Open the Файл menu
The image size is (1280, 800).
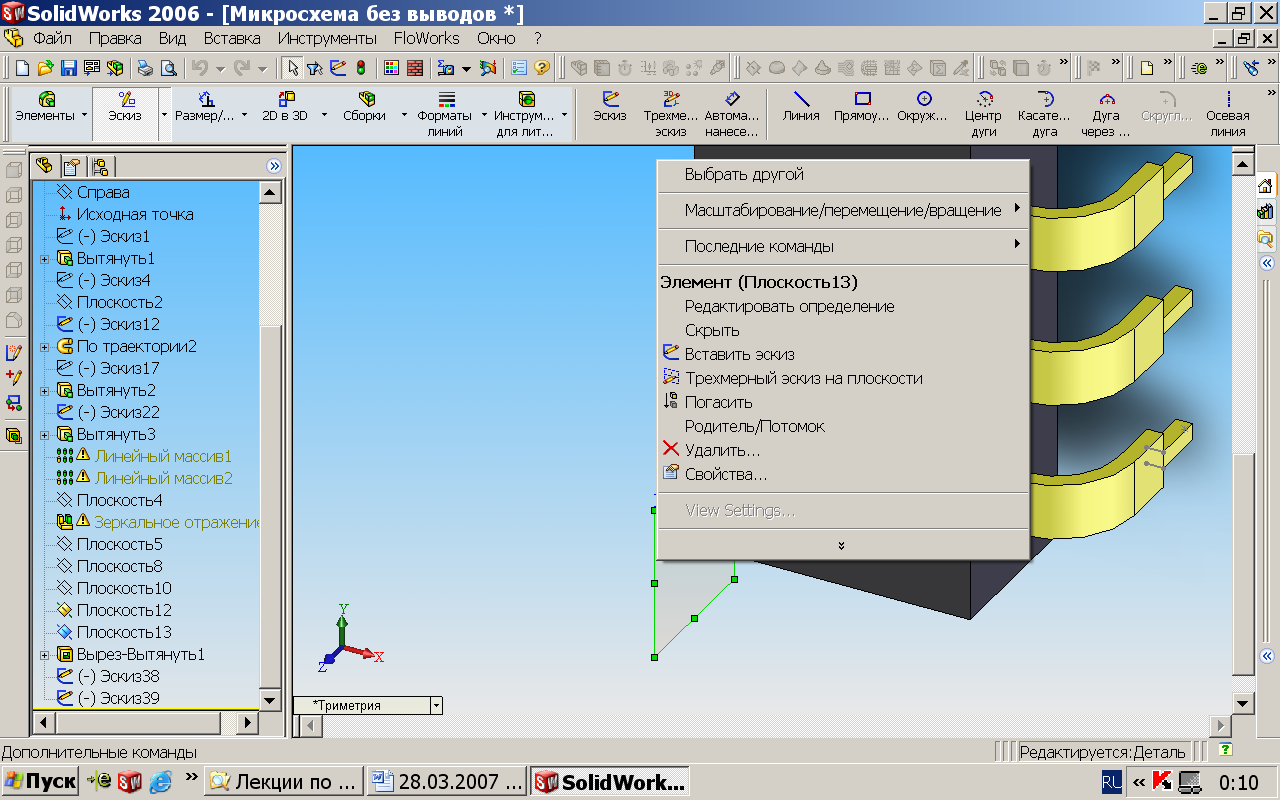(52, 38)
